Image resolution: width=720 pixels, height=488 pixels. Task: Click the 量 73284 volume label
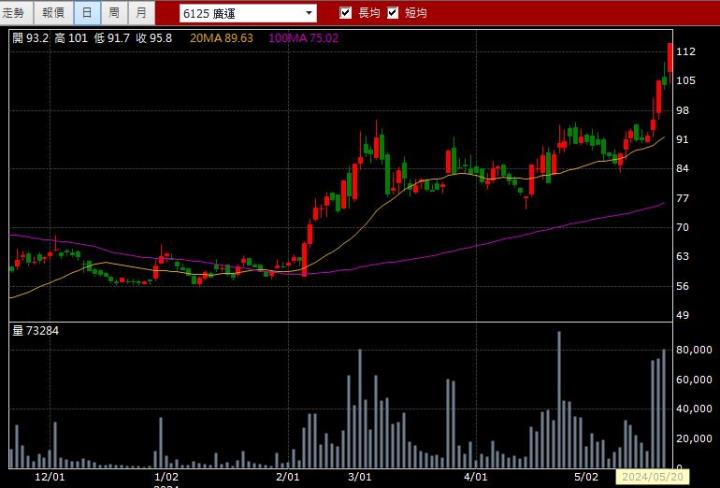(35, 330)
